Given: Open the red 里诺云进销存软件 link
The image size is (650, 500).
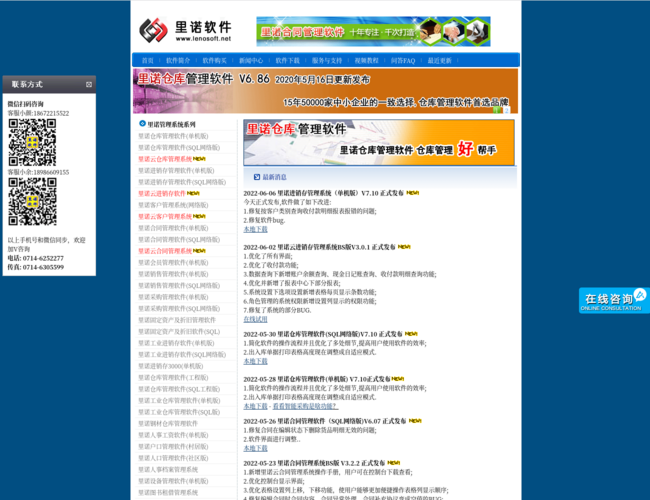Looking at the screenshot, I should [x=162, y=193].
